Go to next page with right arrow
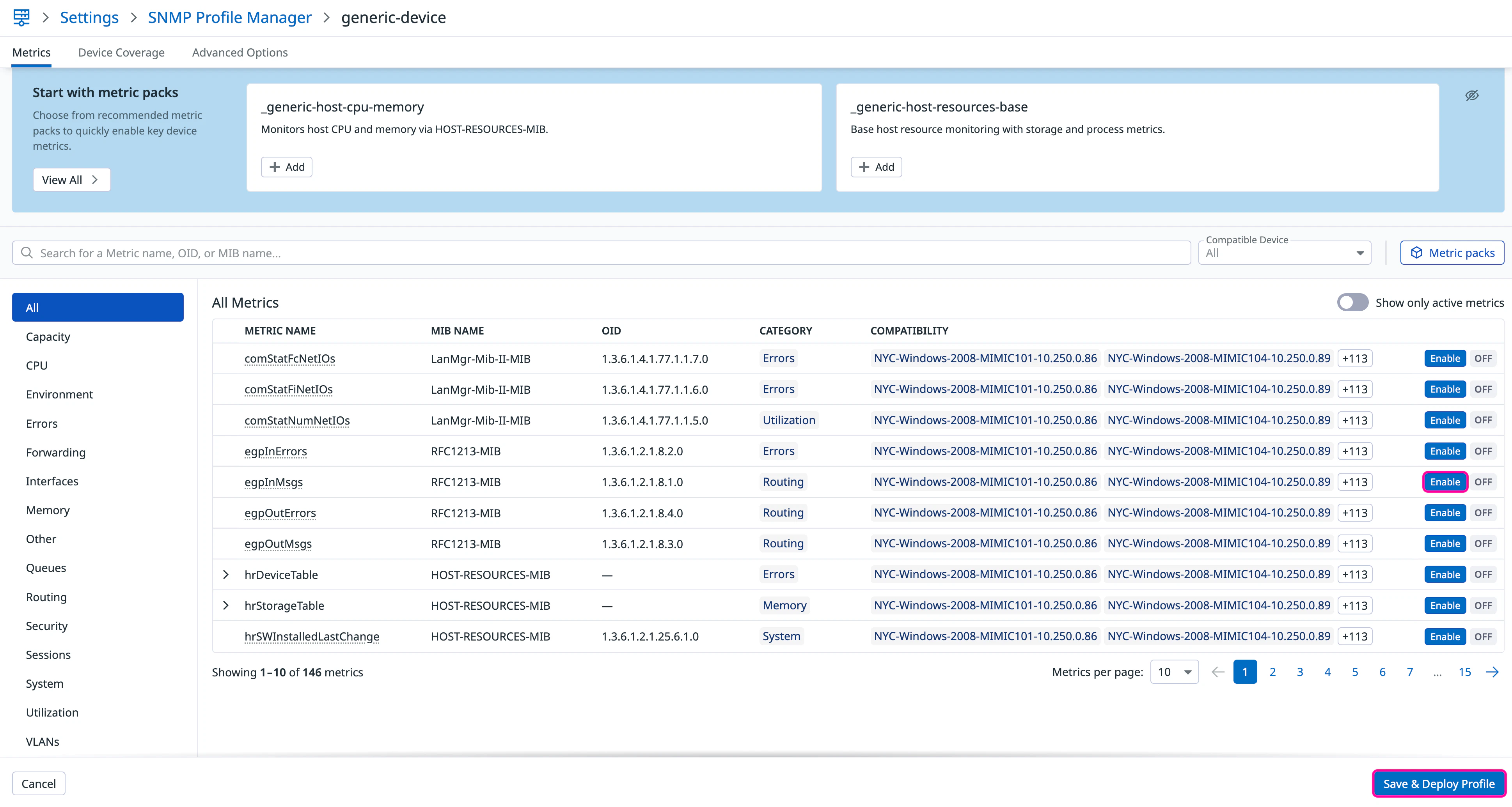The height and width of the screenshot is (807, 1512). coord(1492,672)
